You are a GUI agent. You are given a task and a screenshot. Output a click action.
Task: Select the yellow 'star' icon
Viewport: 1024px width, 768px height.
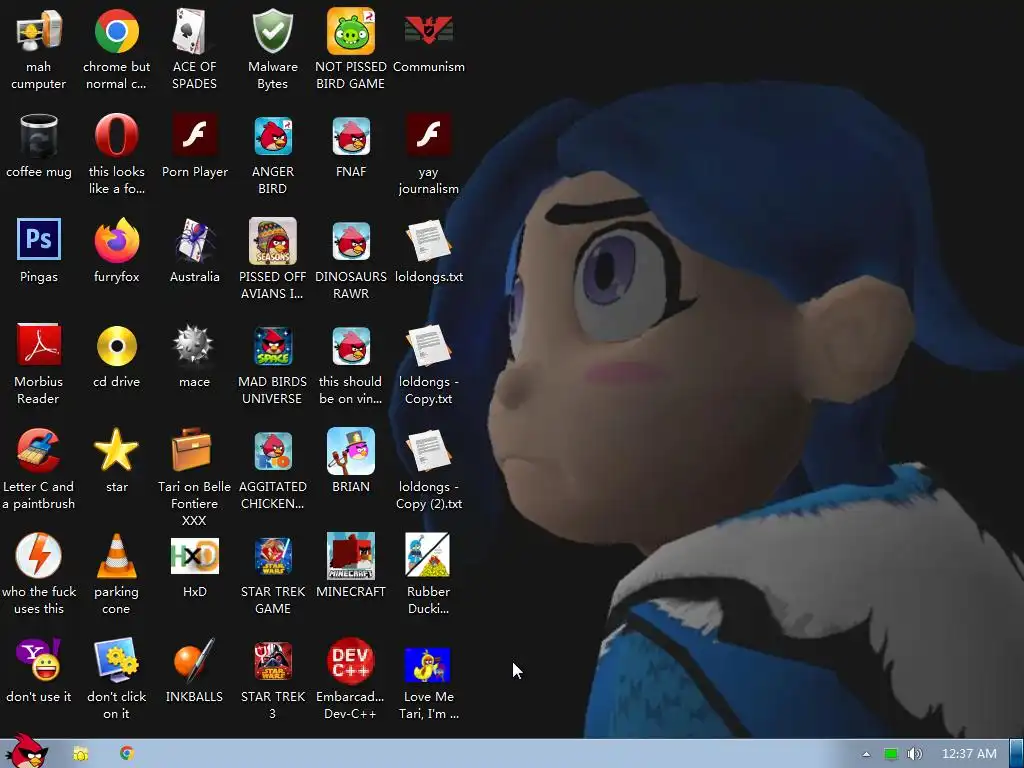pyautogui.click(x=116, y=450)
